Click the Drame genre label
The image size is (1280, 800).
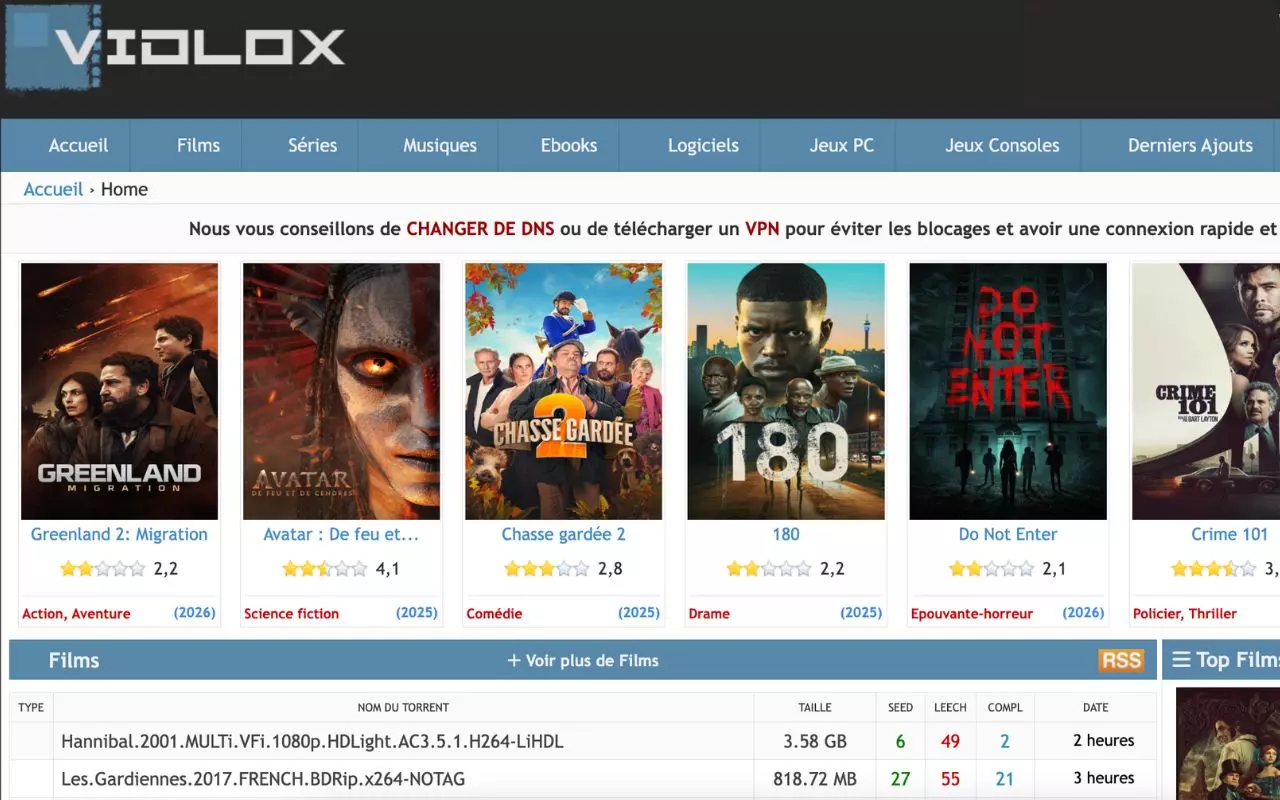709,614
